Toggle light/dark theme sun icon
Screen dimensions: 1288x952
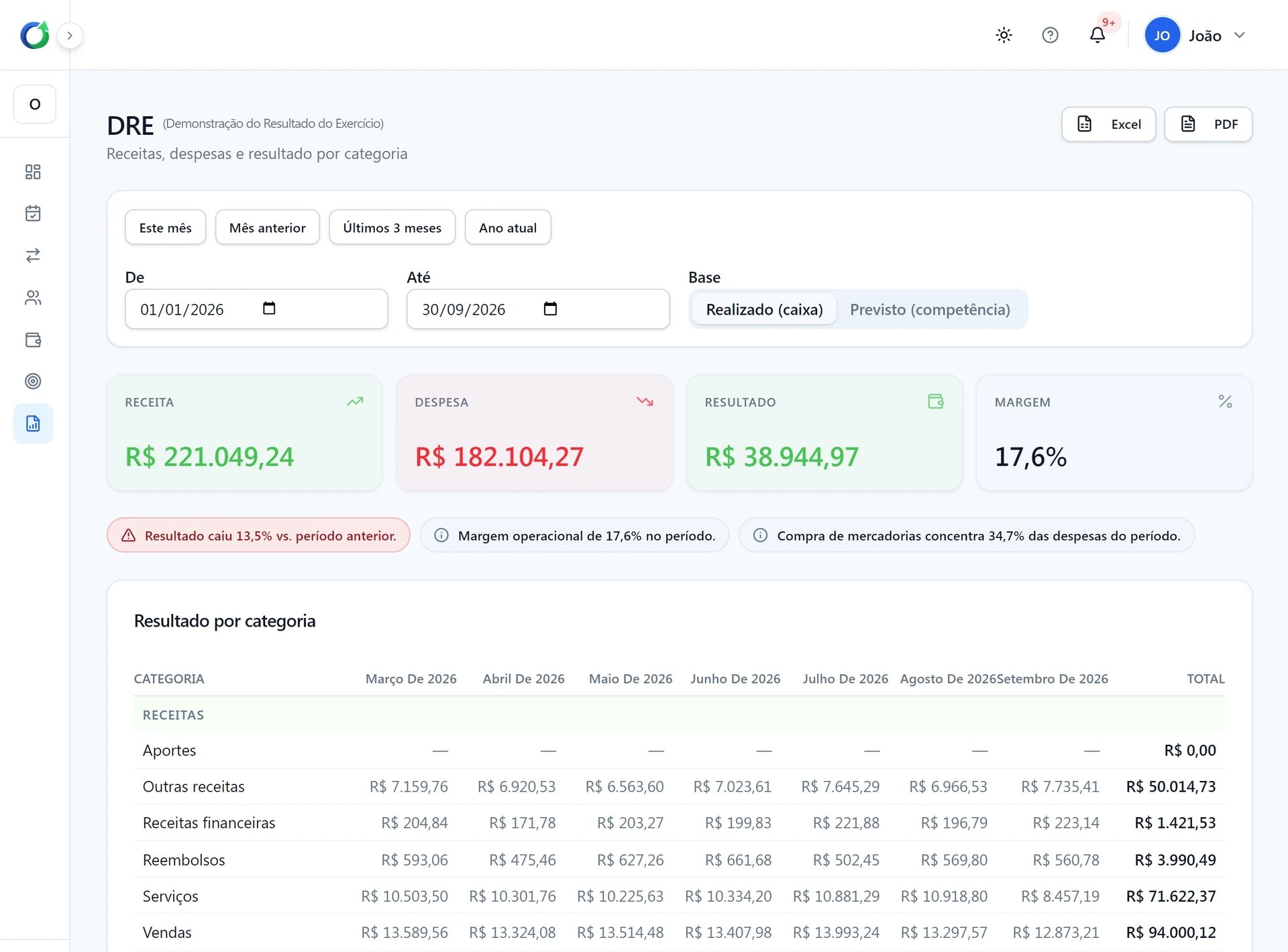tap(1004, 35)
